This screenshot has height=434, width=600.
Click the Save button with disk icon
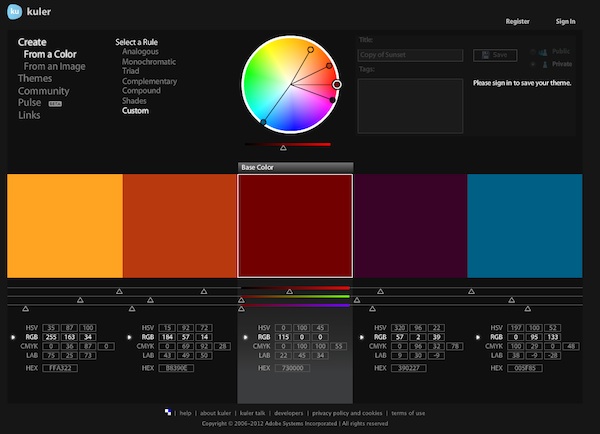[x=494, y=55]
